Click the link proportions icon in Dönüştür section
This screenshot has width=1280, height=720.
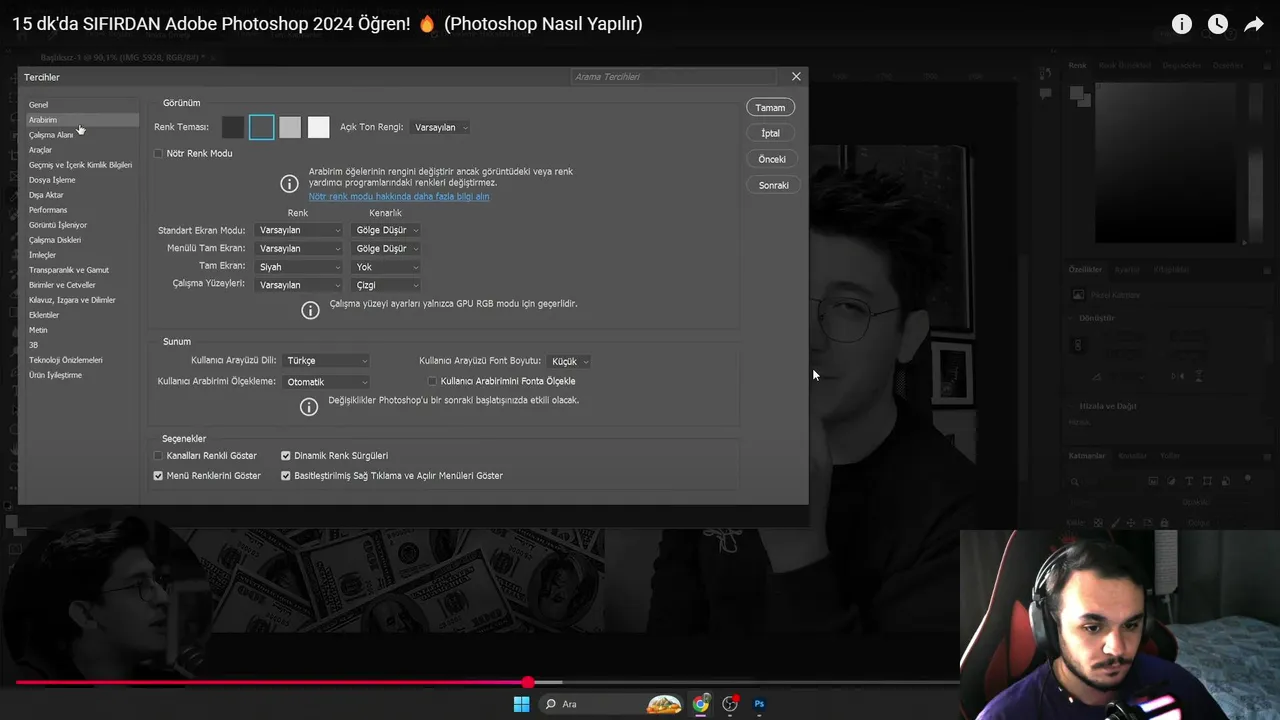1077,345
